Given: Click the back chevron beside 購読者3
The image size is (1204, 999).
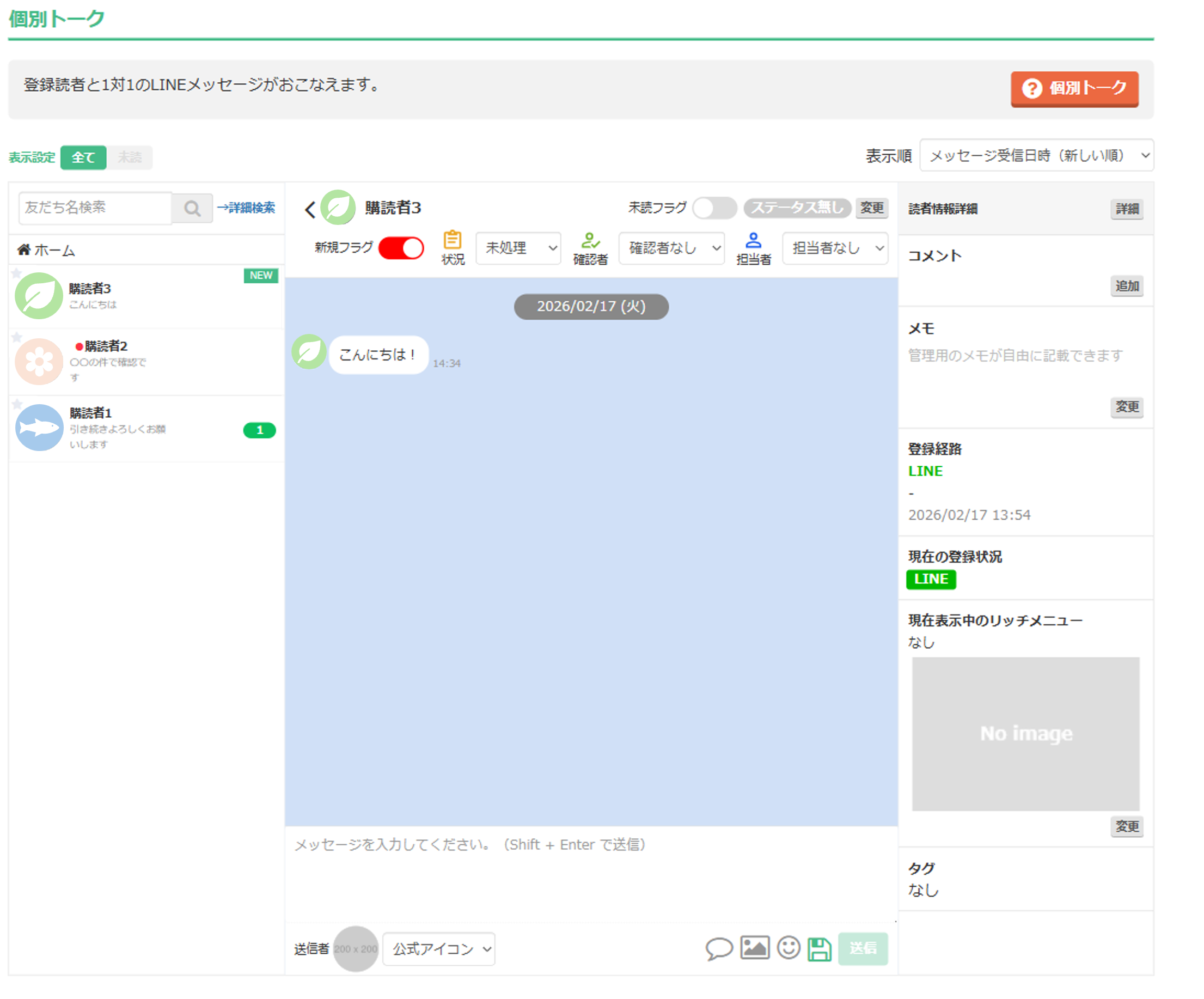Looking at the screenshot, I should pos(310,209).
